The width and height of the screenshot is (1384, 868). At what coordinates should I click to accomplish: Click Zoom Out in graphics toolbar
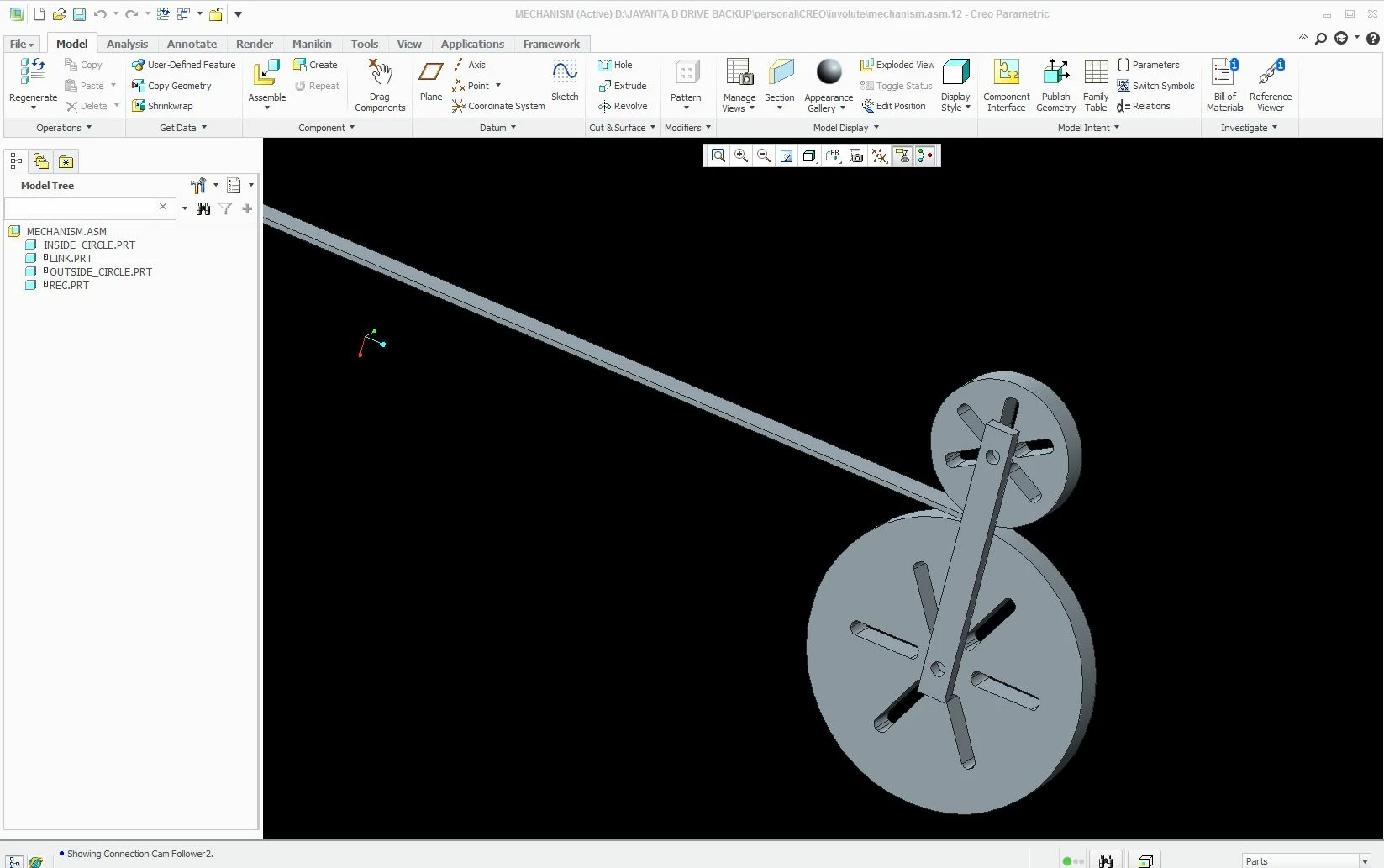click(764, 155)
